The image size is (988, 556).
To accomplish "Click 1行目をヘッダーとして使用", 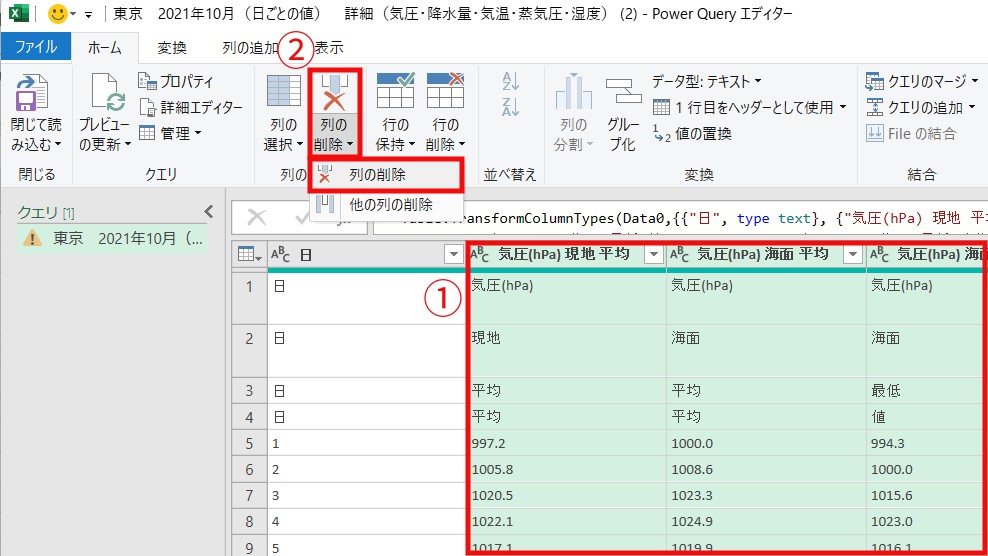I will 749,107.
